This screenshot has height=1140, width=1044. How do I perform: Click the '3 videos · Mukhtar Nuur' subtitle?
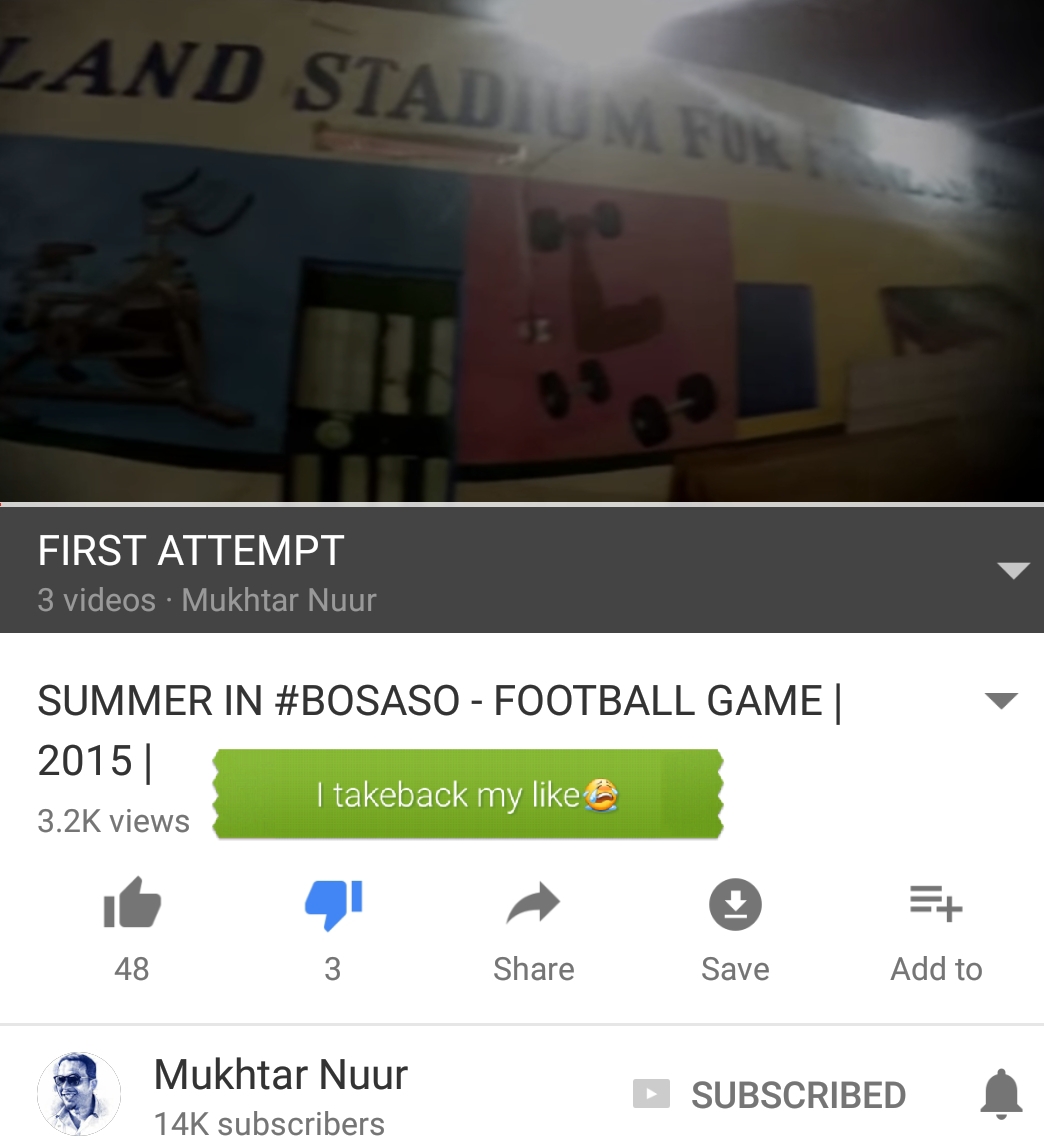tap(206, 601)
